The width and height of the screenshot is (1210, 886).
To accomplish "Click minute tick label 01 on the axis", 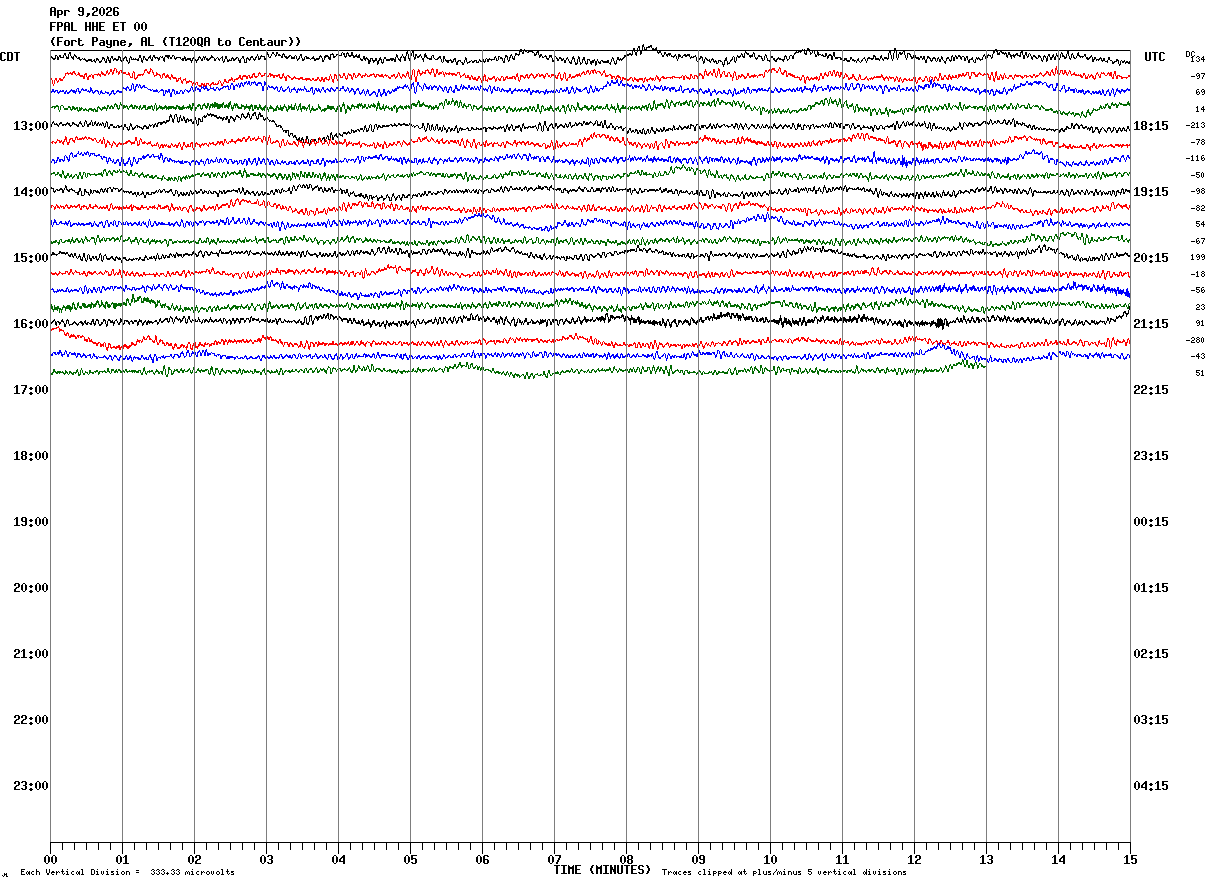I will tap(122, 860).
